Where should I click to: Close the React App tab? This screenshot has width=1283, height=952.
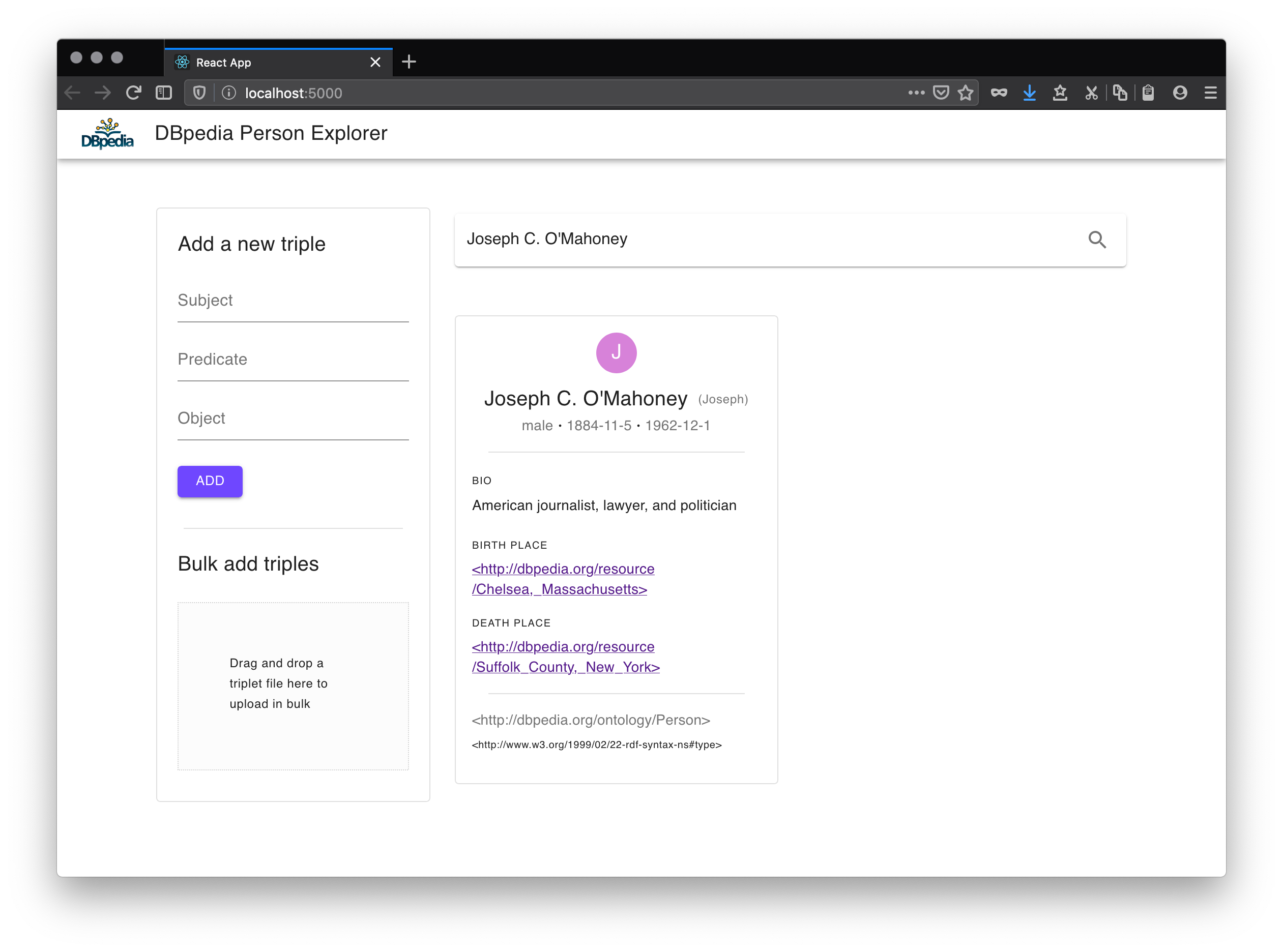375,62
